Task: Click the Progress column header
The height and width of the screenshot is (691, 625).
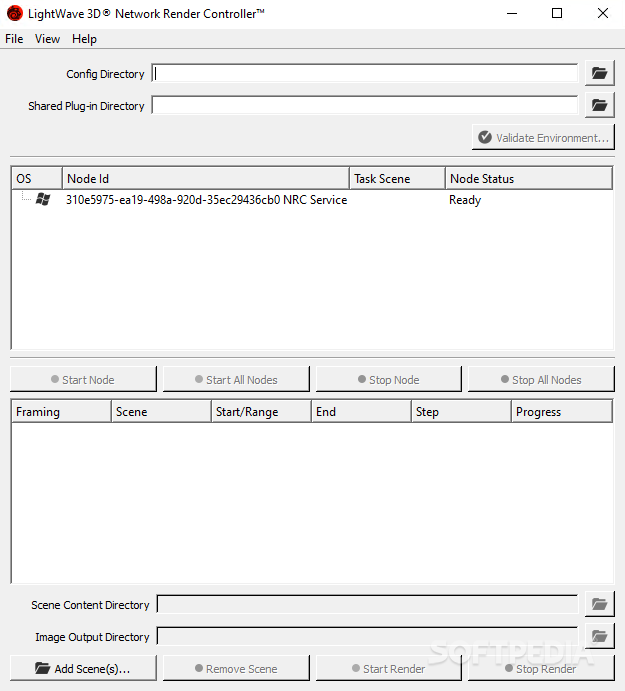Action: (x=562, y=411)
